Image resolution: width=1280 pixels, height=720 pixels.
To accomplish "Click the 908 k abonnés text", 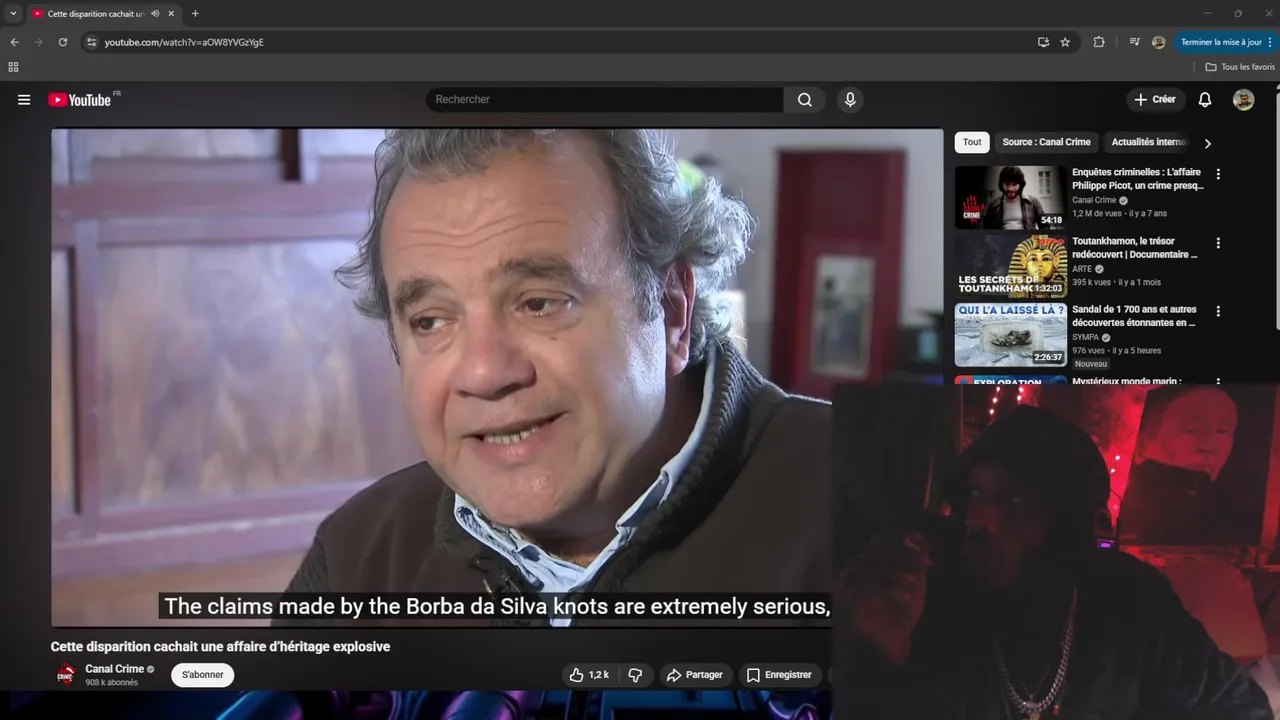I will pyautogui.click(x=112, y=683).
